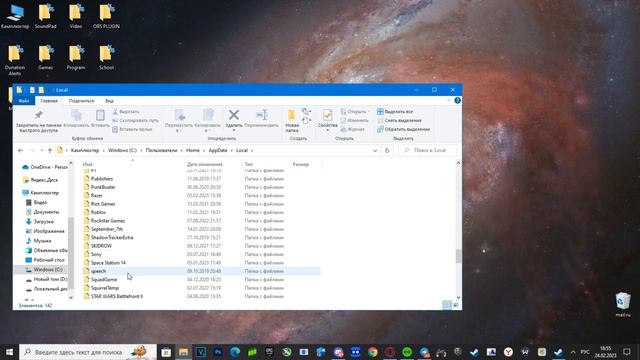Select the Rockstar Games folder

108,220
